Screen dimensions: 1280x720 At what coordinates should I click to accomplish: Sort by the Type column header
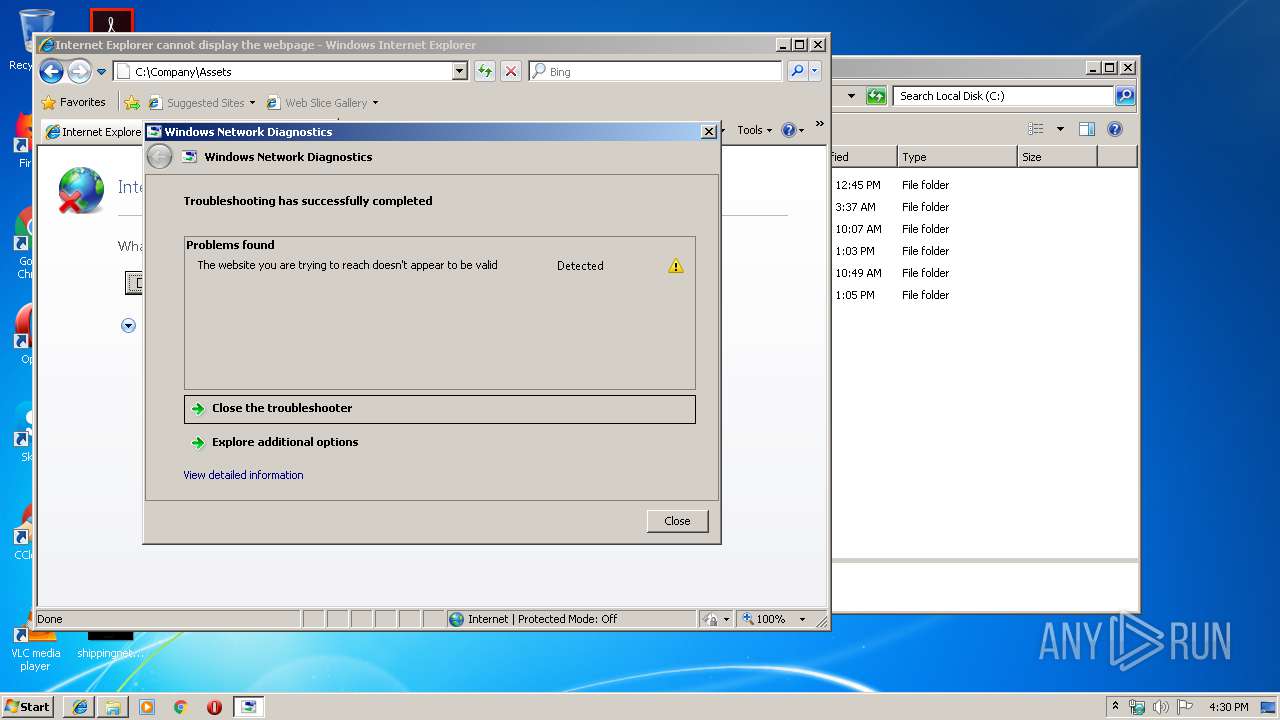pos(956,157)
